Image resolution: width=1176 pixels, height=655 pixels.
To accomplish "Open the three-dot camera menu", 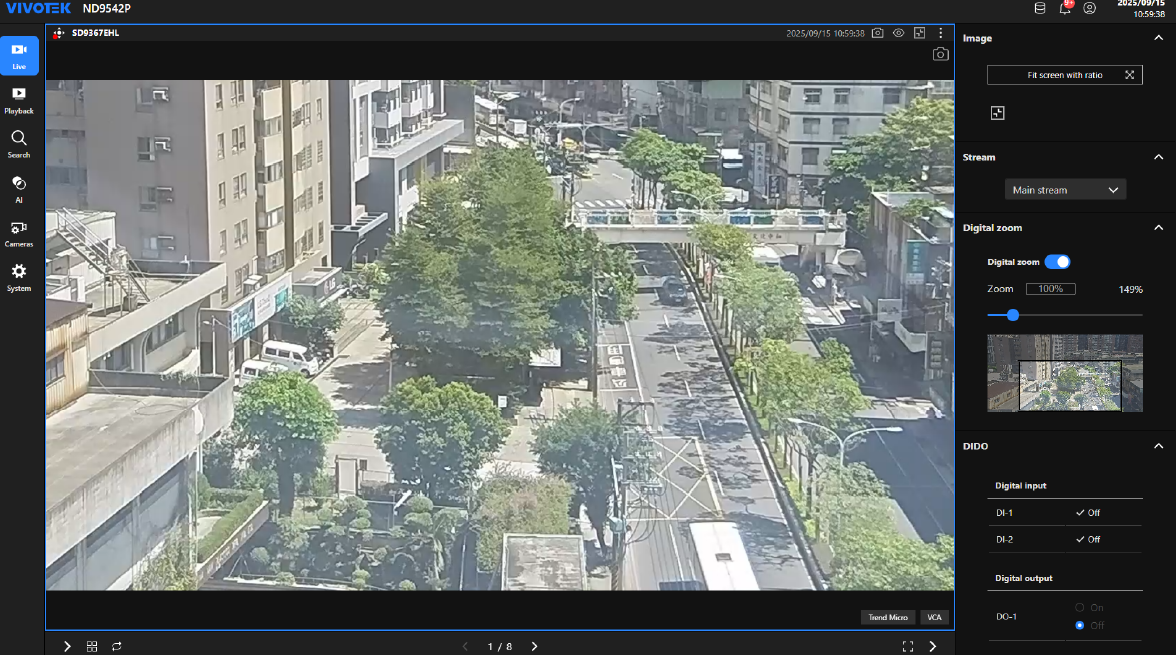I will tap(940, 33).
